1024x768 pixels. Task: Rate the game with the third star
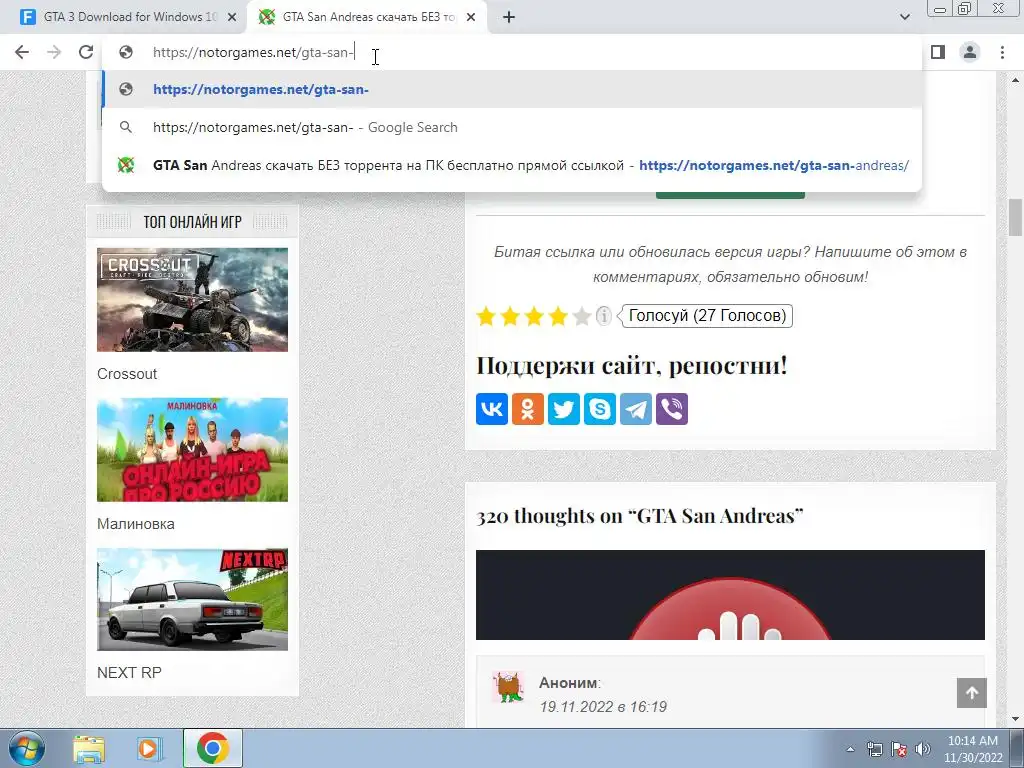click(x=534, y=316)
